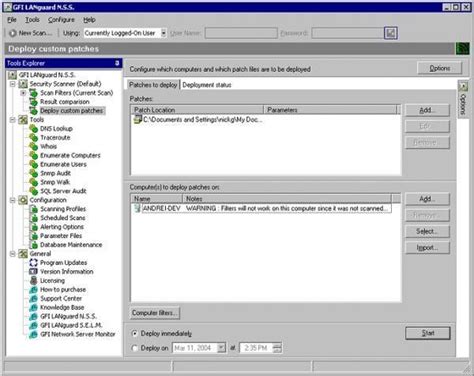
Task: Select the Deploy immediately radio button
Action: [x=135, y=333]
